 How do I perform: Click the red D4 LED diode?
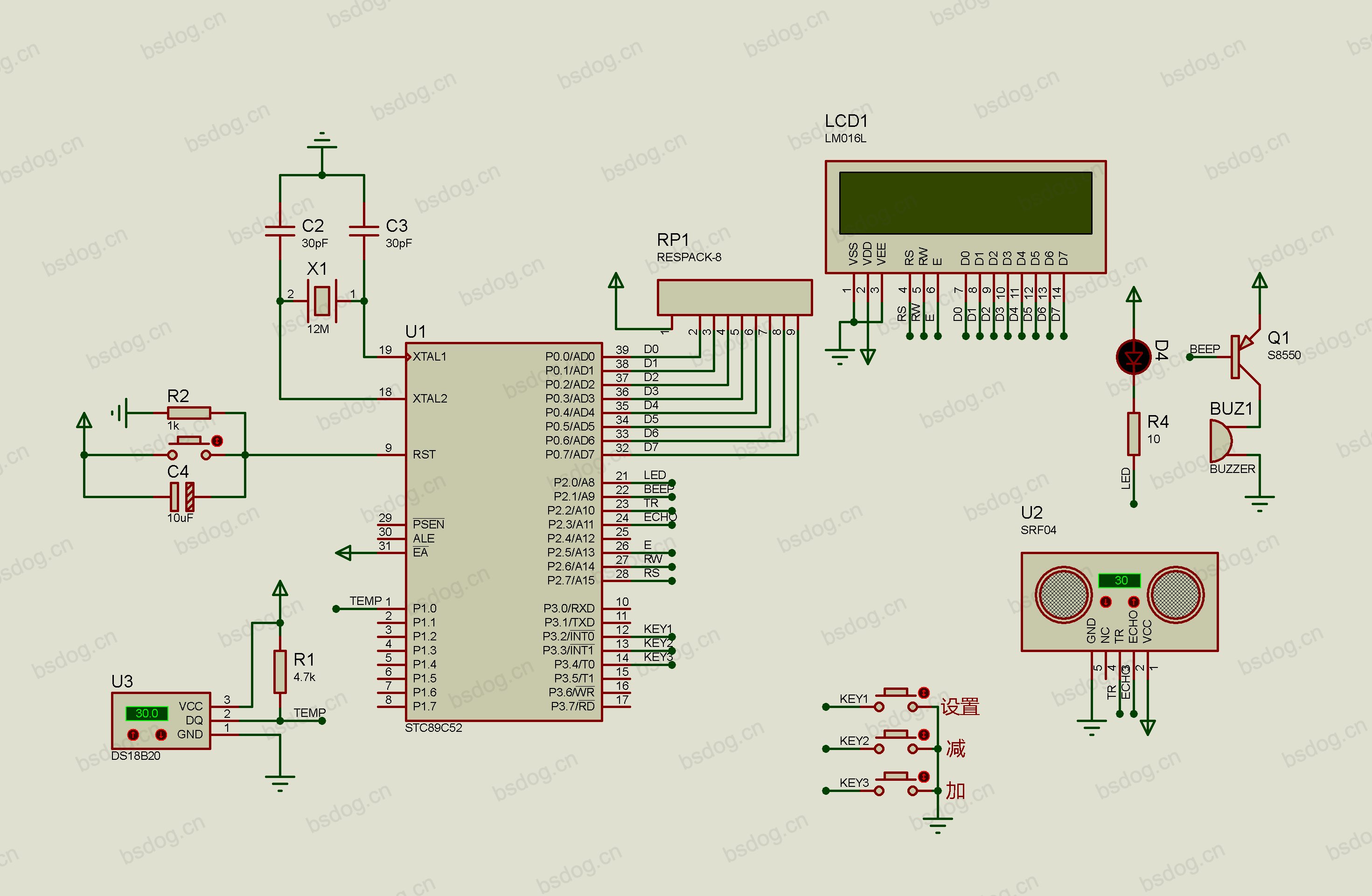coord(1133,357)
